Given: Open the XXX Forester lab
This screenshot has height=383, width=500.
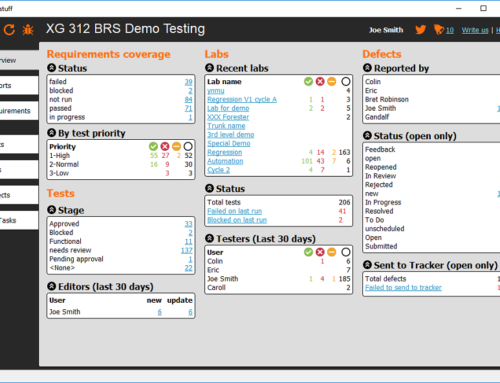Looking at the screenshot, I should coord(228,117).
